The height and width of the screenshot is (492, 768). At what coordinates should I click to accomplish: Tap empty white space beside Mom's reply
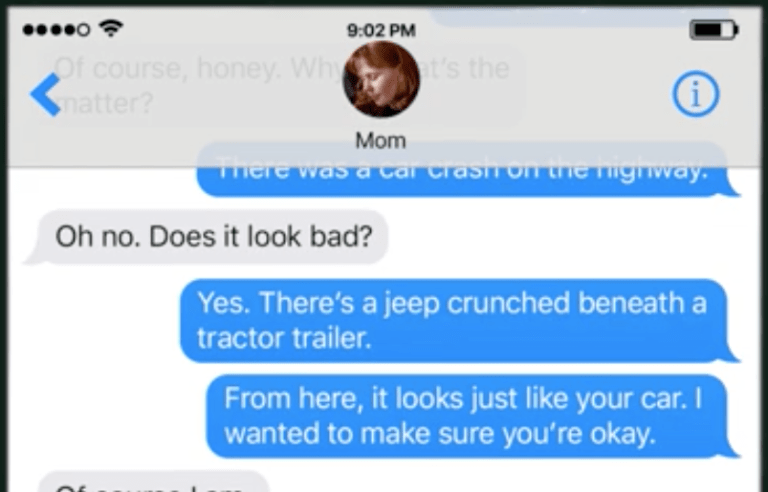click(563, 237)
